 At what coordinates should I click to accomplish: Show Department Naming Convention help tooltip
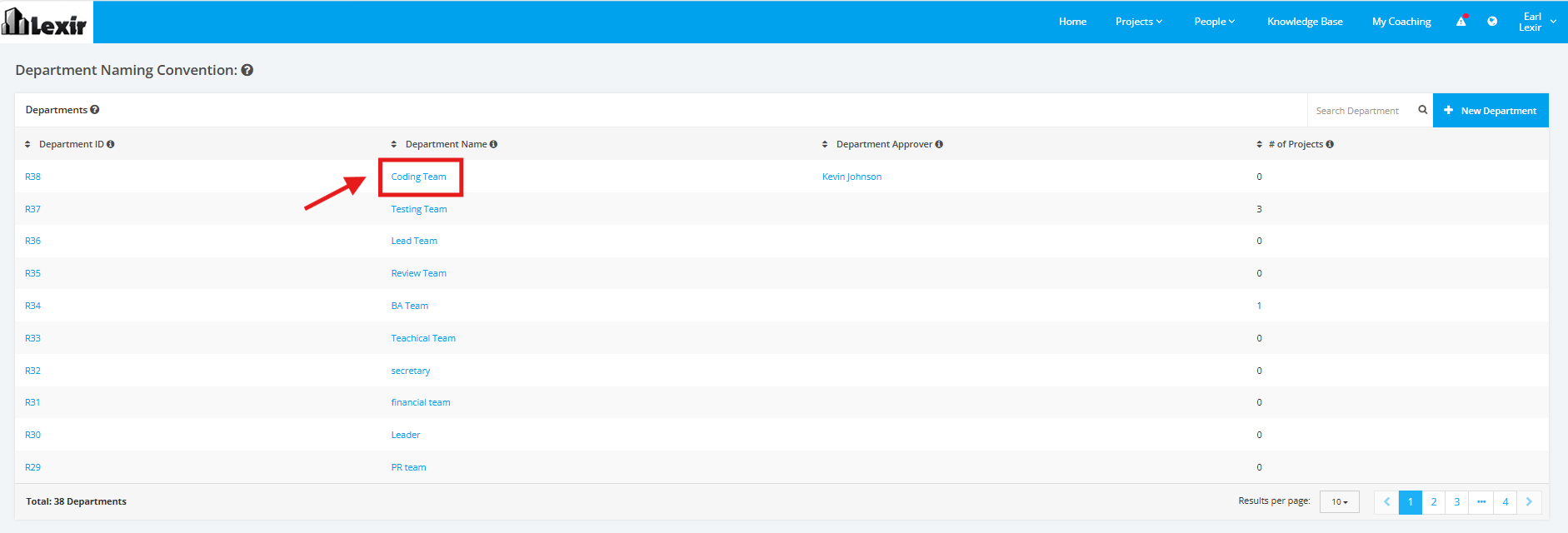(247, 70)
